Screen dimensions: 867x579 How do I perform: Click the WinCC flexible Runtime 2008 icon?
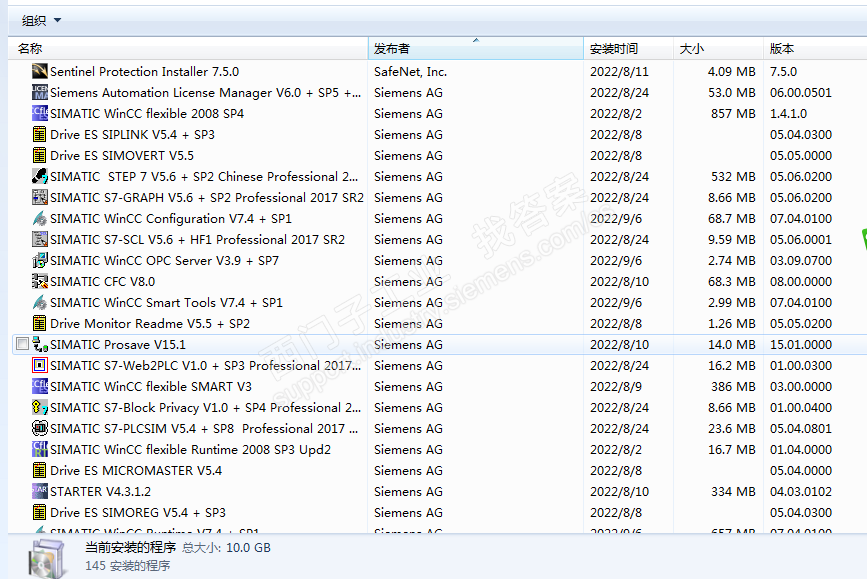click(40, 450)
